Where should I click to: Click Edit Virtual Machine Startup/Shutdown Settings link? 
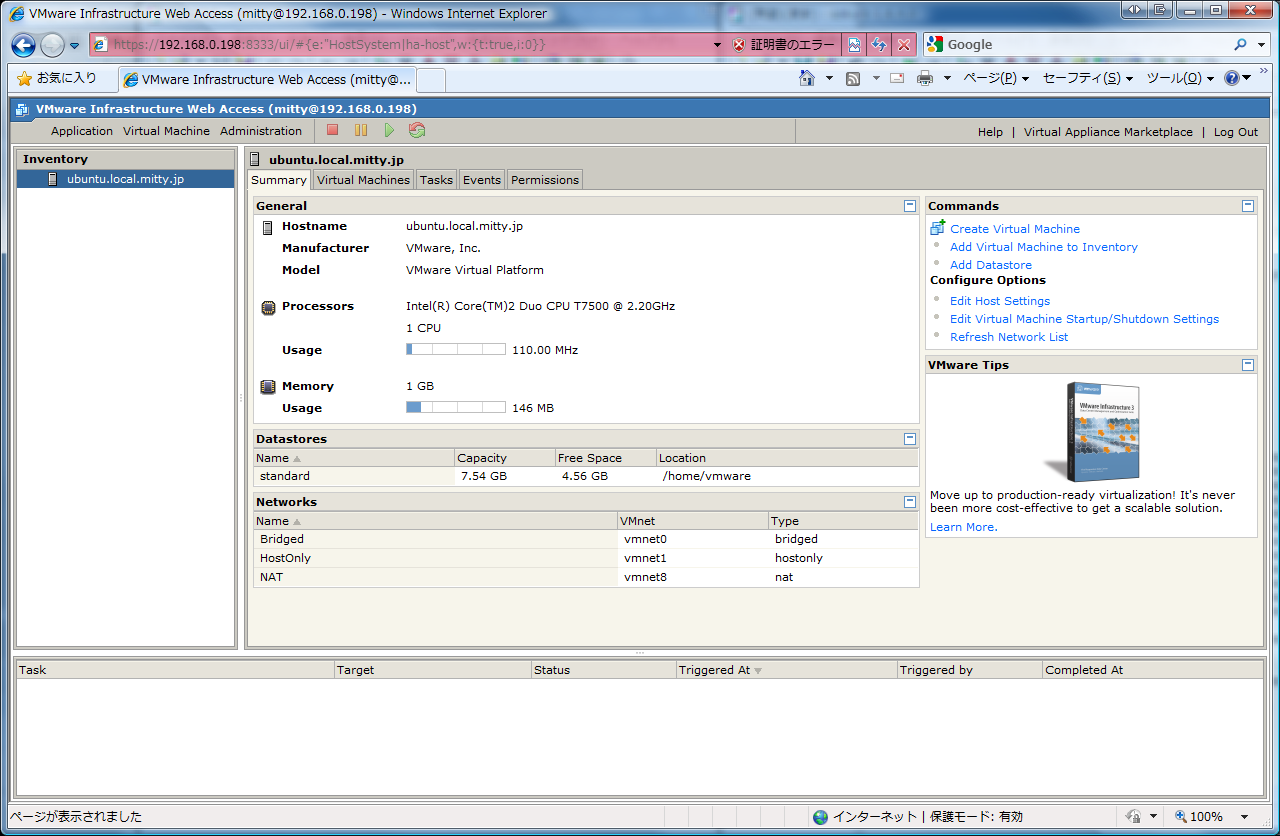click(1085, 319)
